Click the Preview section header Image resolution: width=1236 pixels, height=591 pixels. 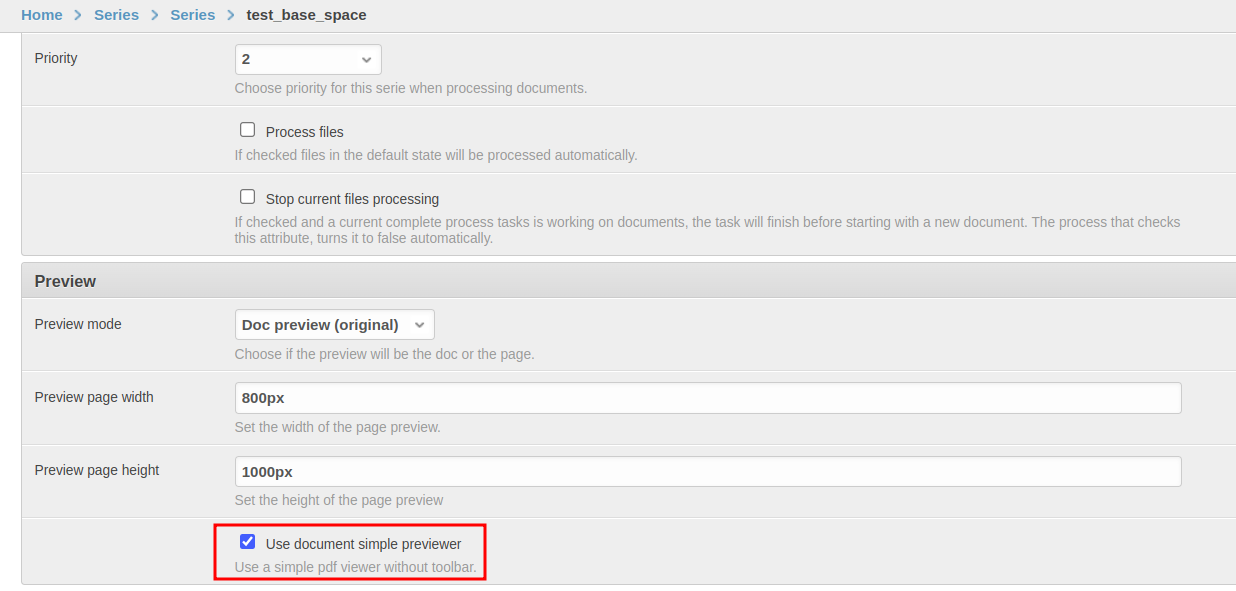pyautogui.click(x=65, y=281)
